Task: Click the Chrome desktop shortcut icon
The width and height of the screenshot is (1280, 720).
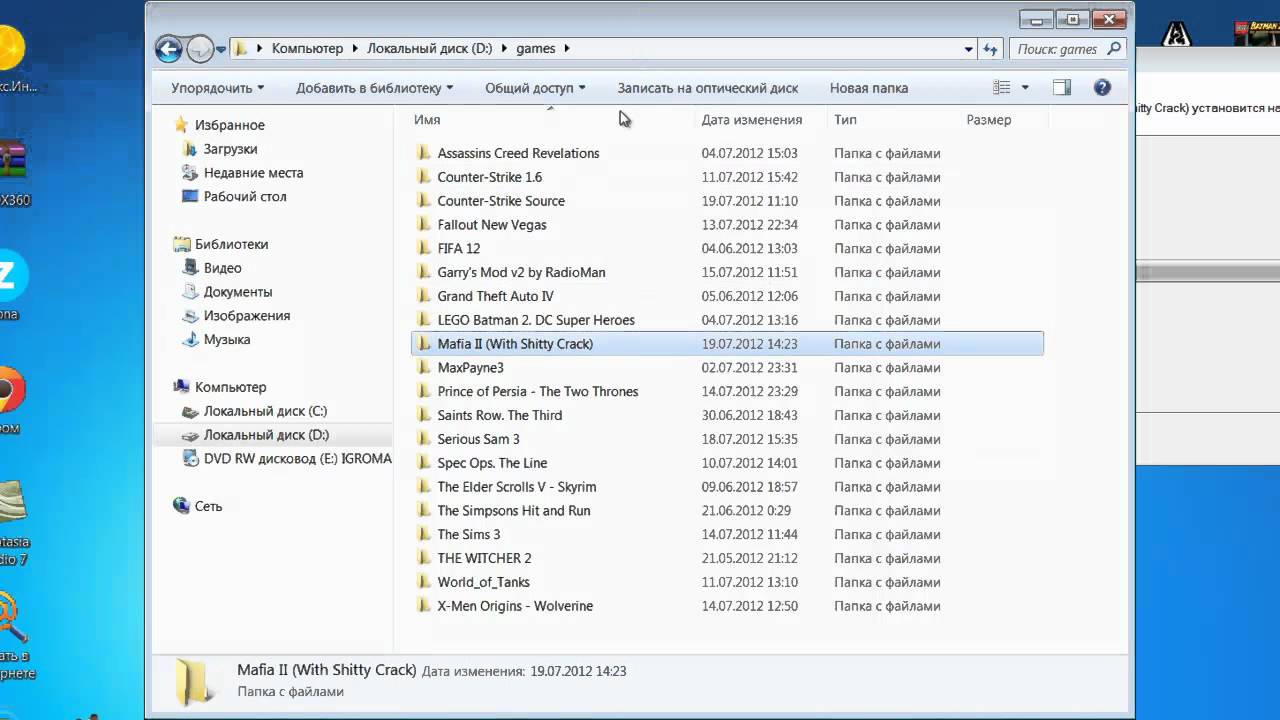Action: [10, 391]
